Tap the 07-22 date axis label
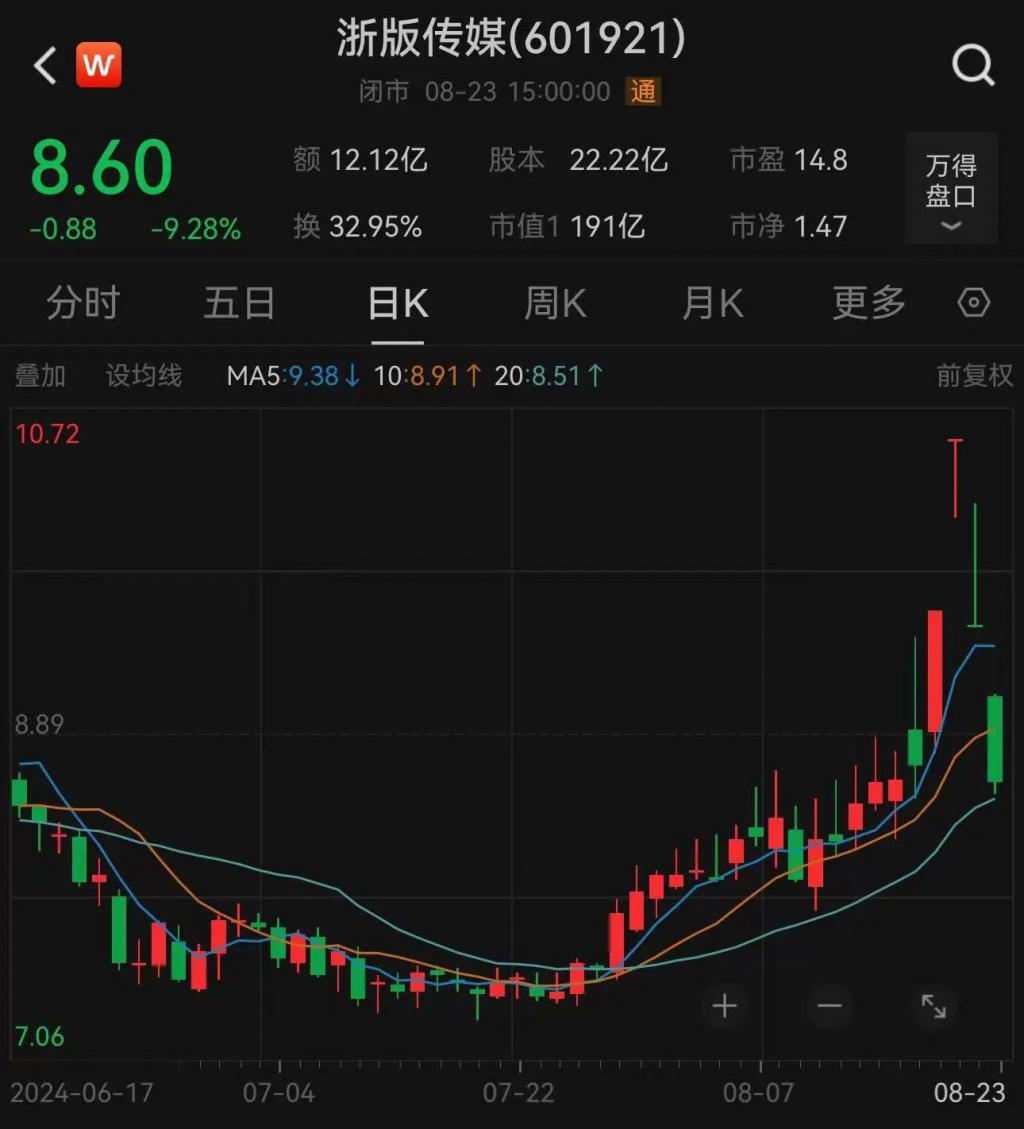Image resolution: width=1024 pixels, height=1129 pixels. click(518, 1093)
